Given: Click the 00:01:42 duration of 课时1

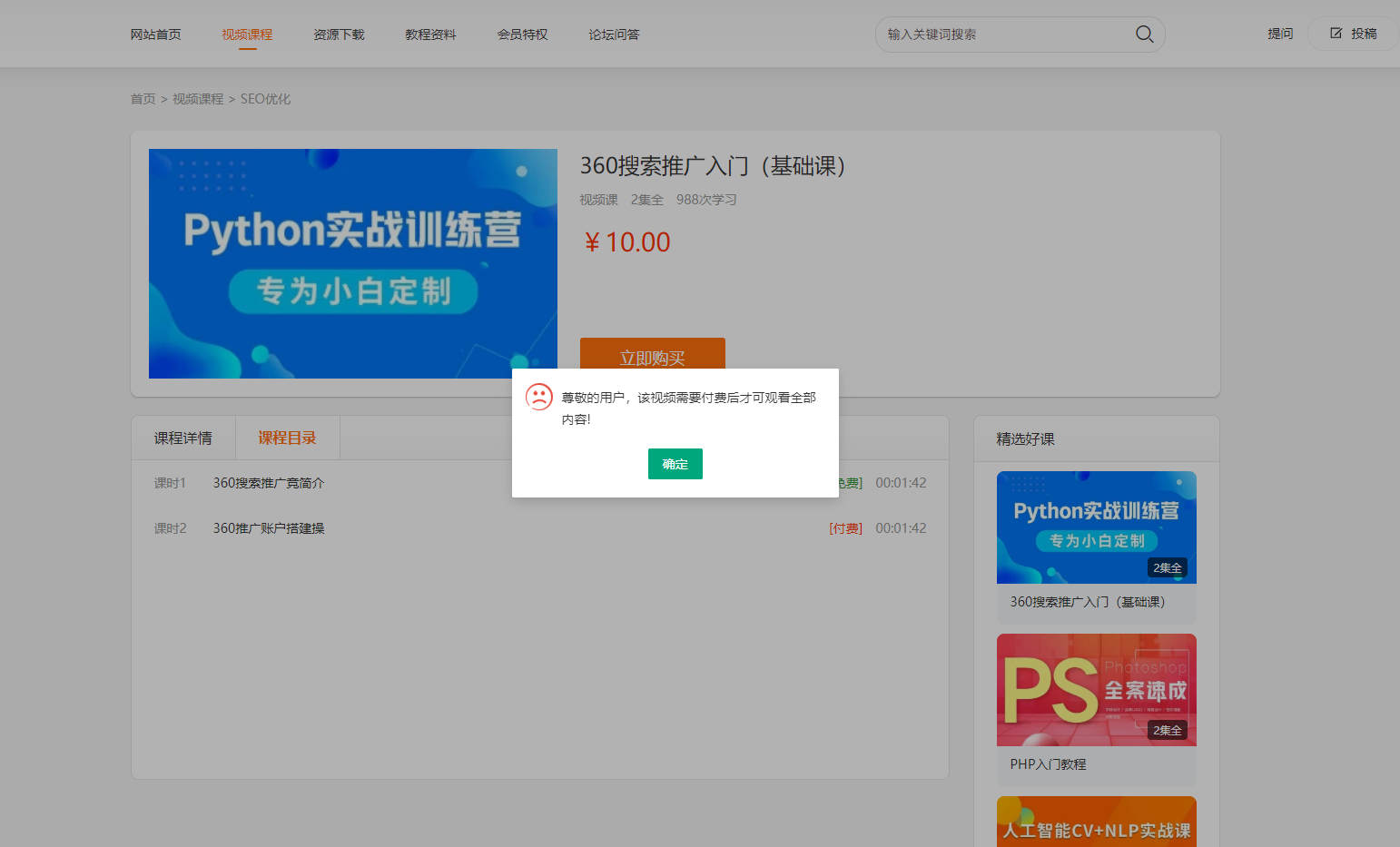Looking at the screenshot, I should click(901, 483).
